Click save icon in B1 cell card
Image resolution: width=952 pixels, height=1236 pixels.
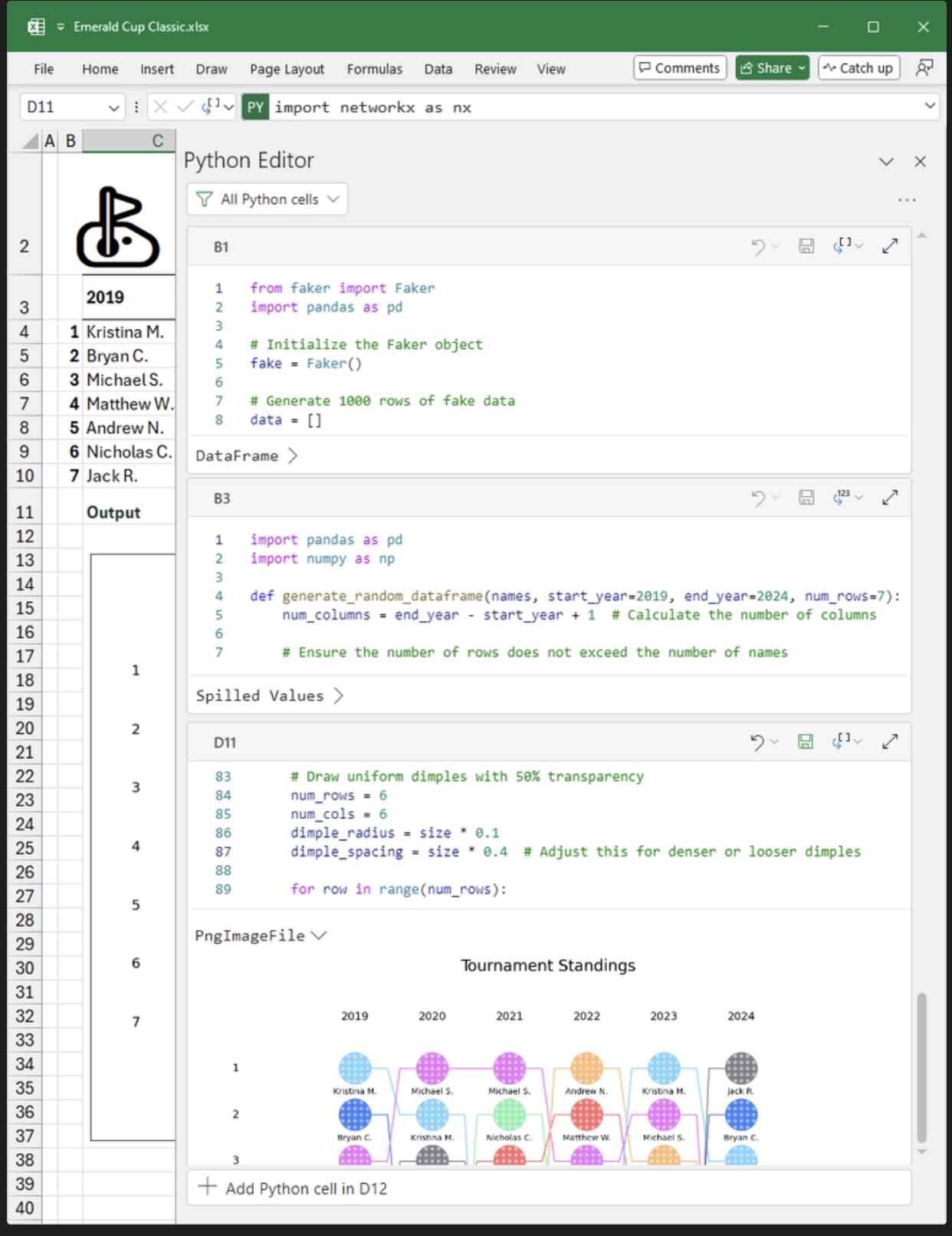click(806, 246)
